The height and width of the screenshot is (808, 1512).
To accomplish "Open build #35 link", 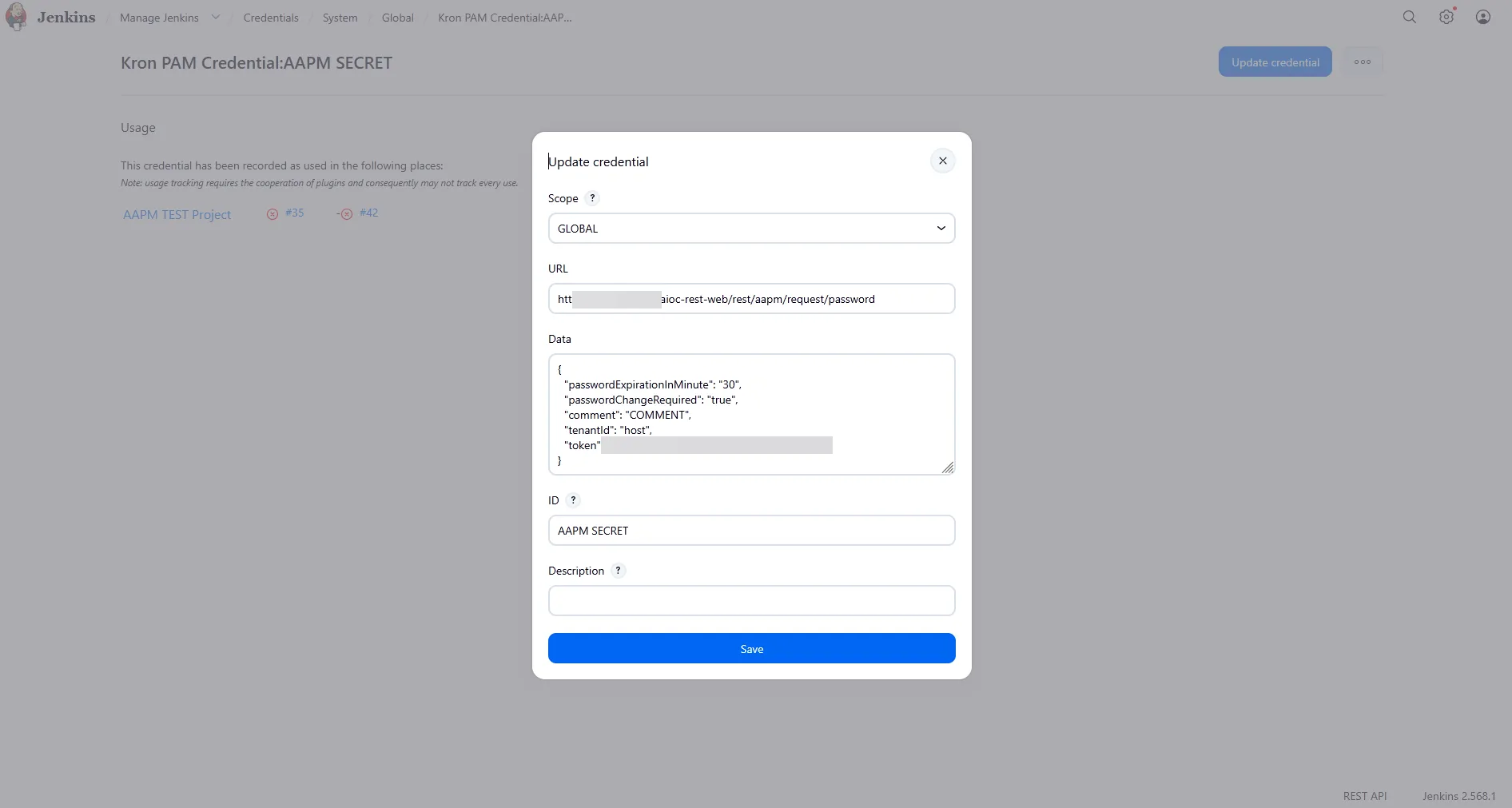I will [x=294, y=213].
